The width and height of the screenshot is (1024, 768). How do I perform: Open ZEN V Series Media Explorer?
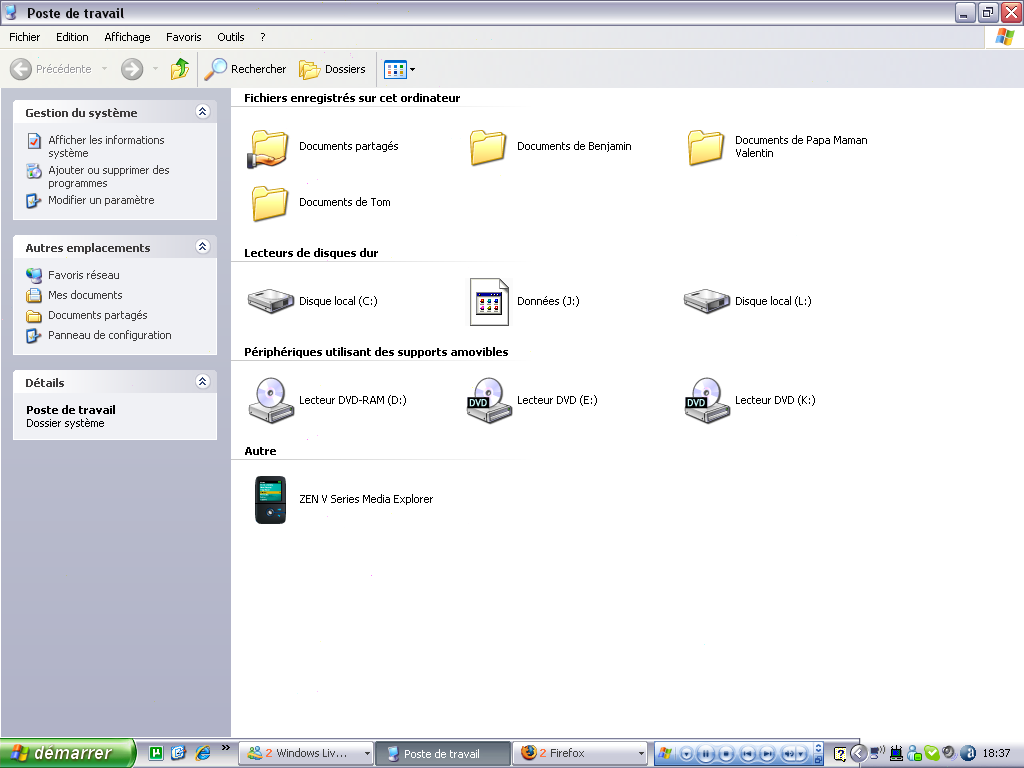[x=270, y=499]
